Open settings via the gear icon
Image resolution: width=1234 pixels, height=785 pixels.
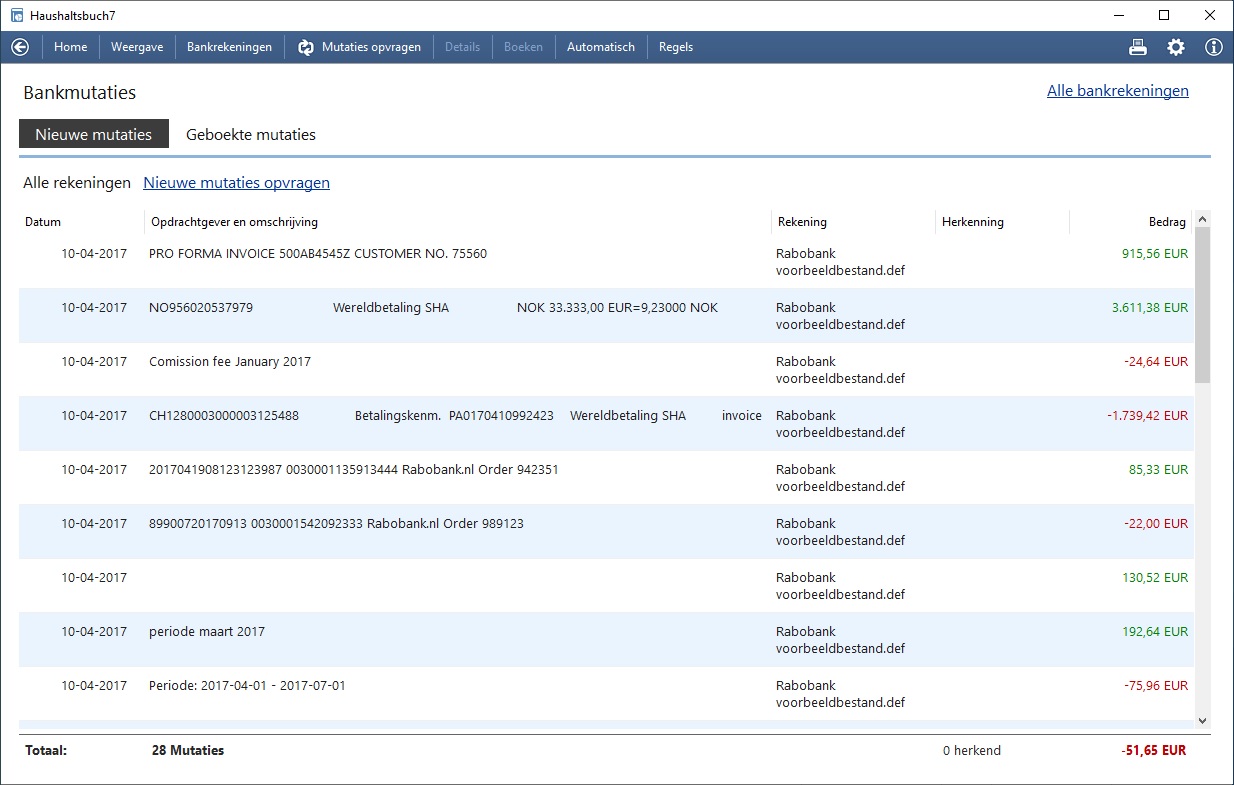[x=1176, y=47]
